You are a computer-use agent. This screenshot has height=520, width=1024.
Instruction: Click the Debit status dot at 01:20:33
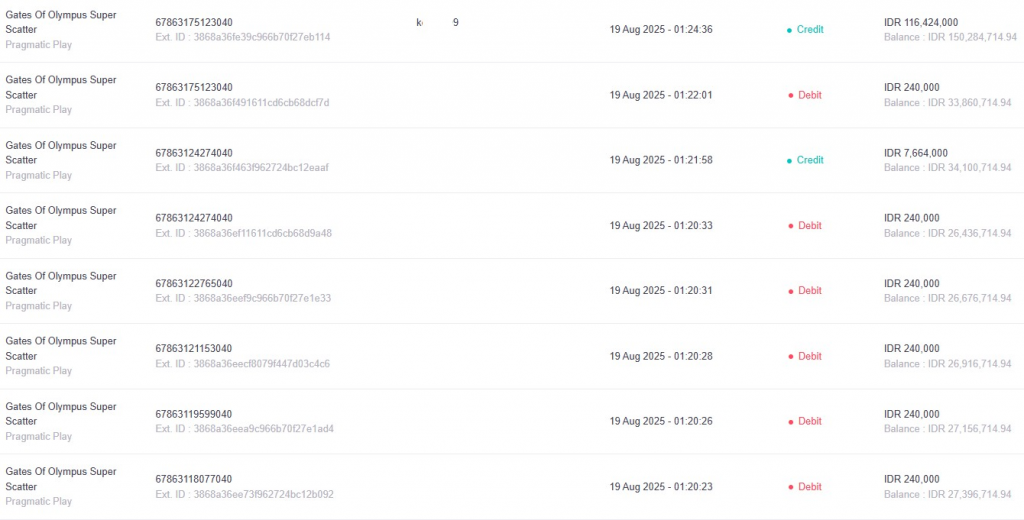click(791, 226)
